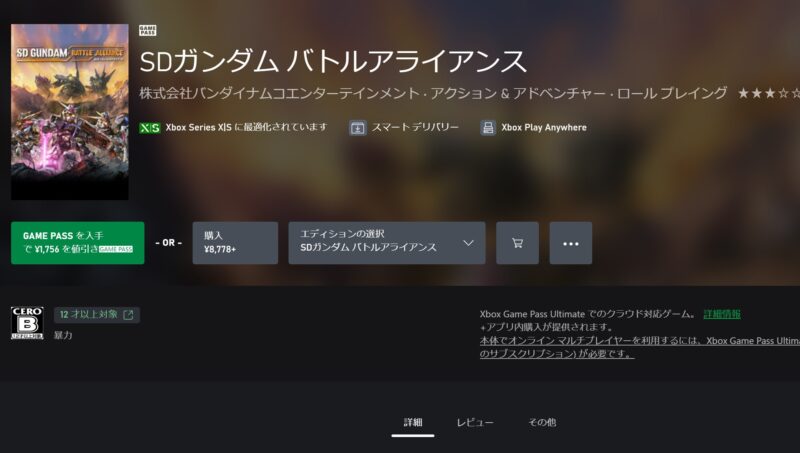This screenshot has height=453, width=800.
Task: Open the online multiplayer subscription requirement link
Action: pos(640,347)
